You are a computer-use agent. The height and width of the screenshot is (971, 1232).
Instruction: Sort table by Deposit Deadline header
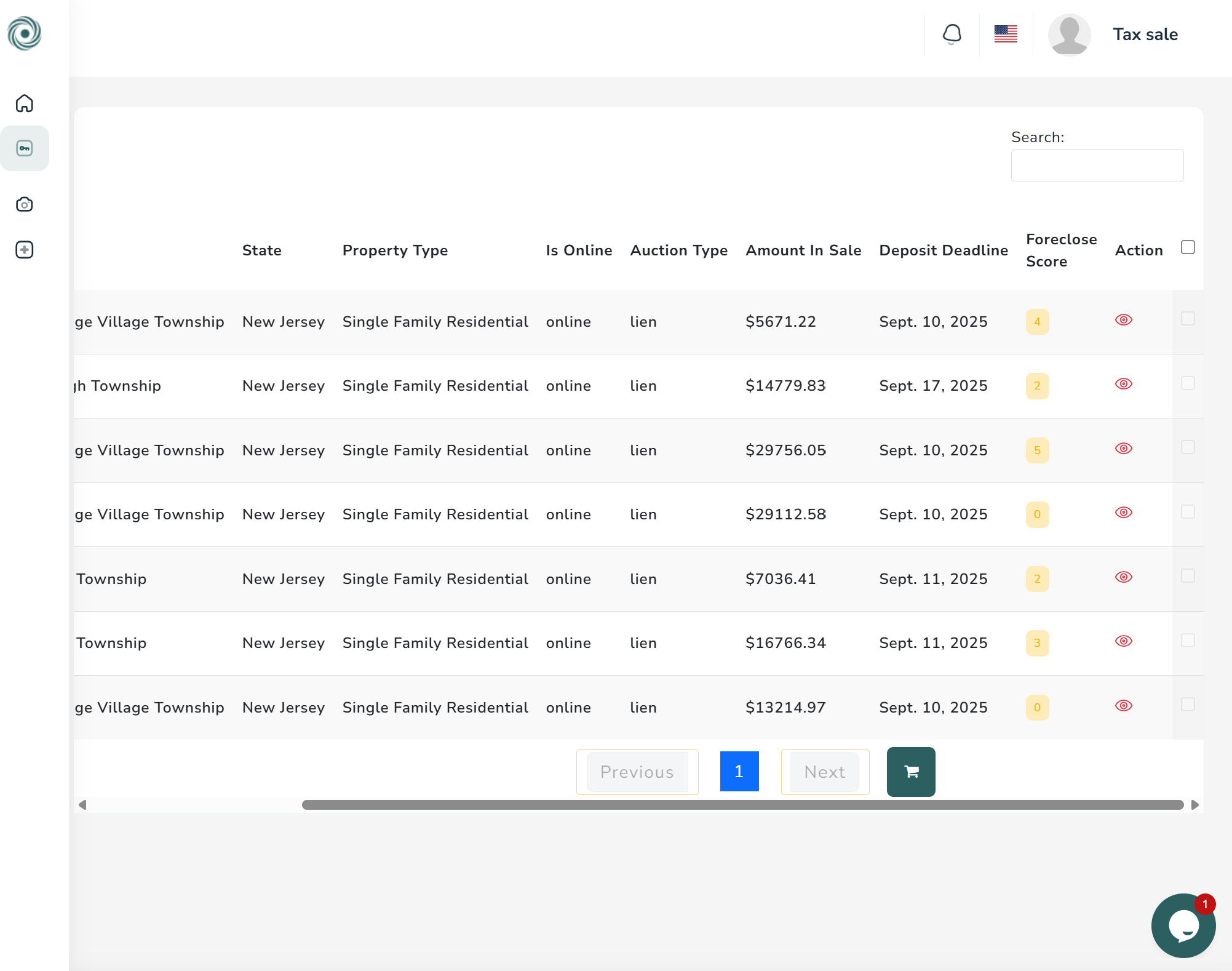point(943,250)
